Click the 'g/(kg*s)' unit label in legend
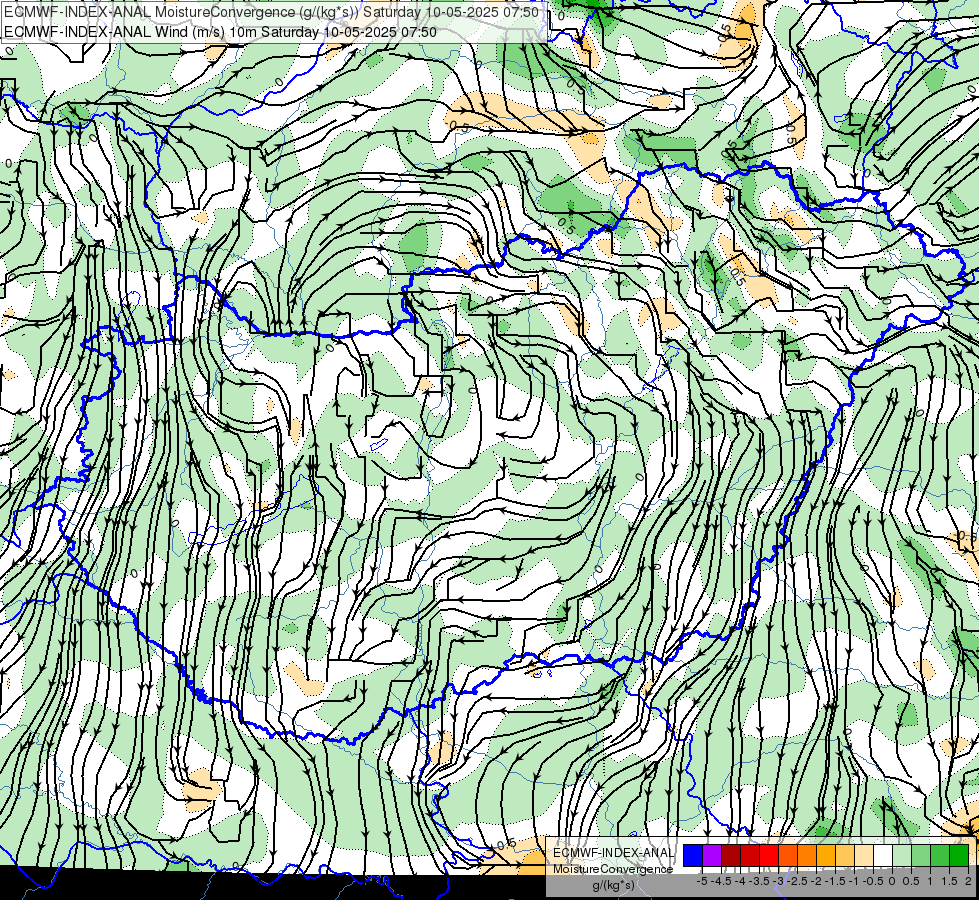The image size is (979, 900). 614,886
